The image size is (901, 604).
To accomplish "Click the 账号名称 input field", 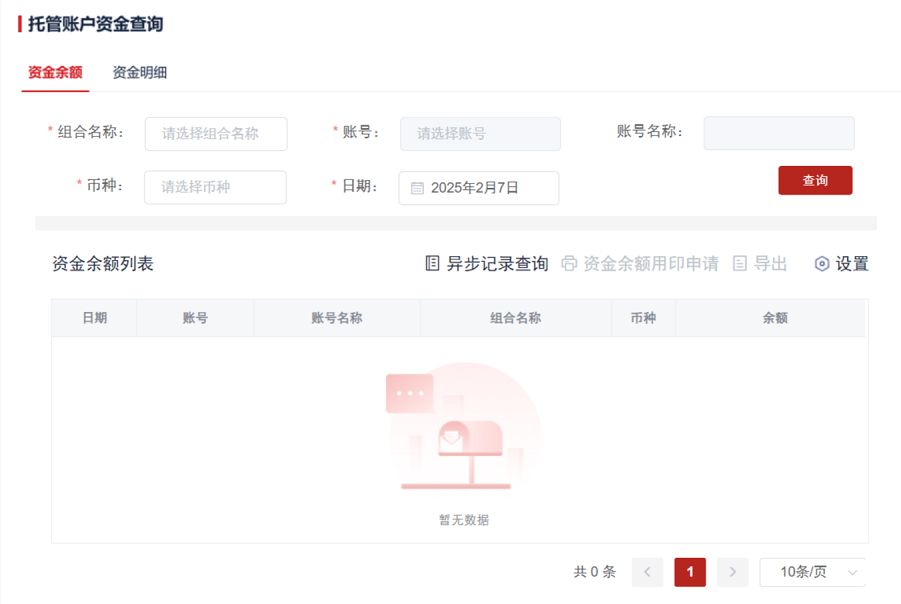I will coord(779,133).
